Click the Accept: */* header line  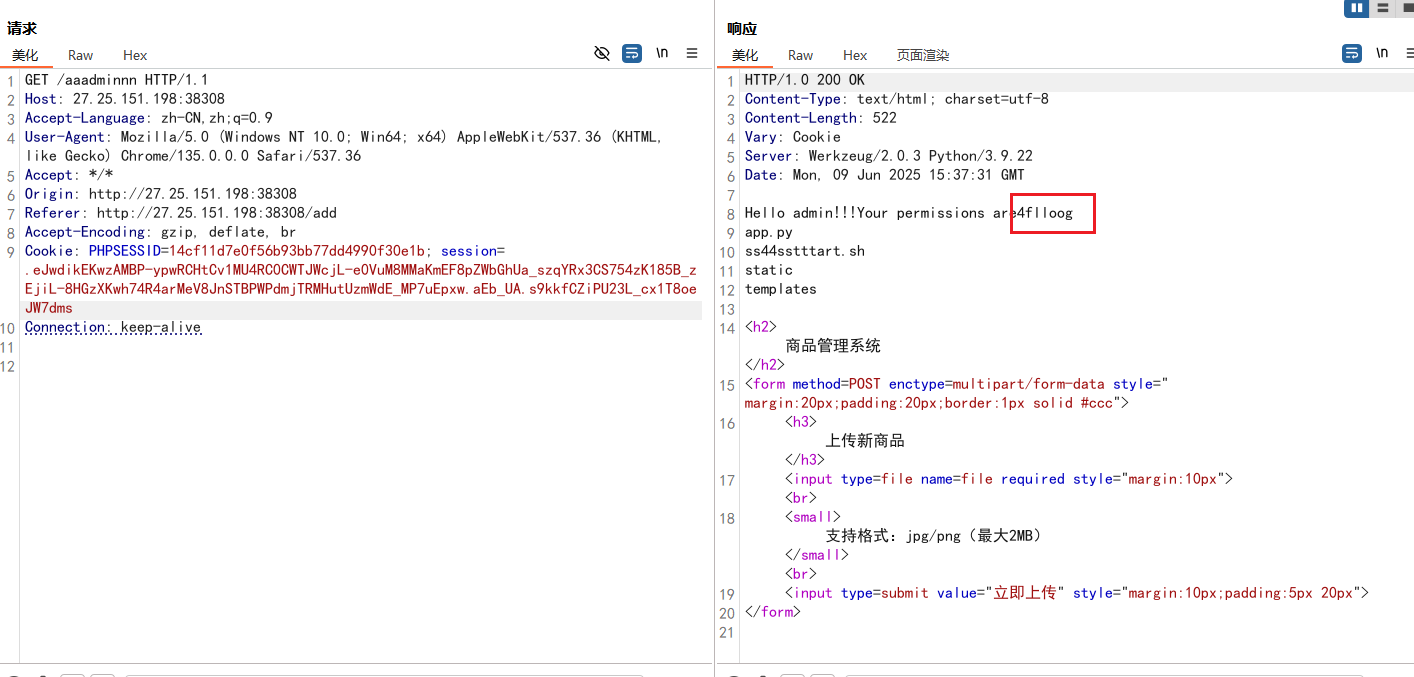(69, 175)
